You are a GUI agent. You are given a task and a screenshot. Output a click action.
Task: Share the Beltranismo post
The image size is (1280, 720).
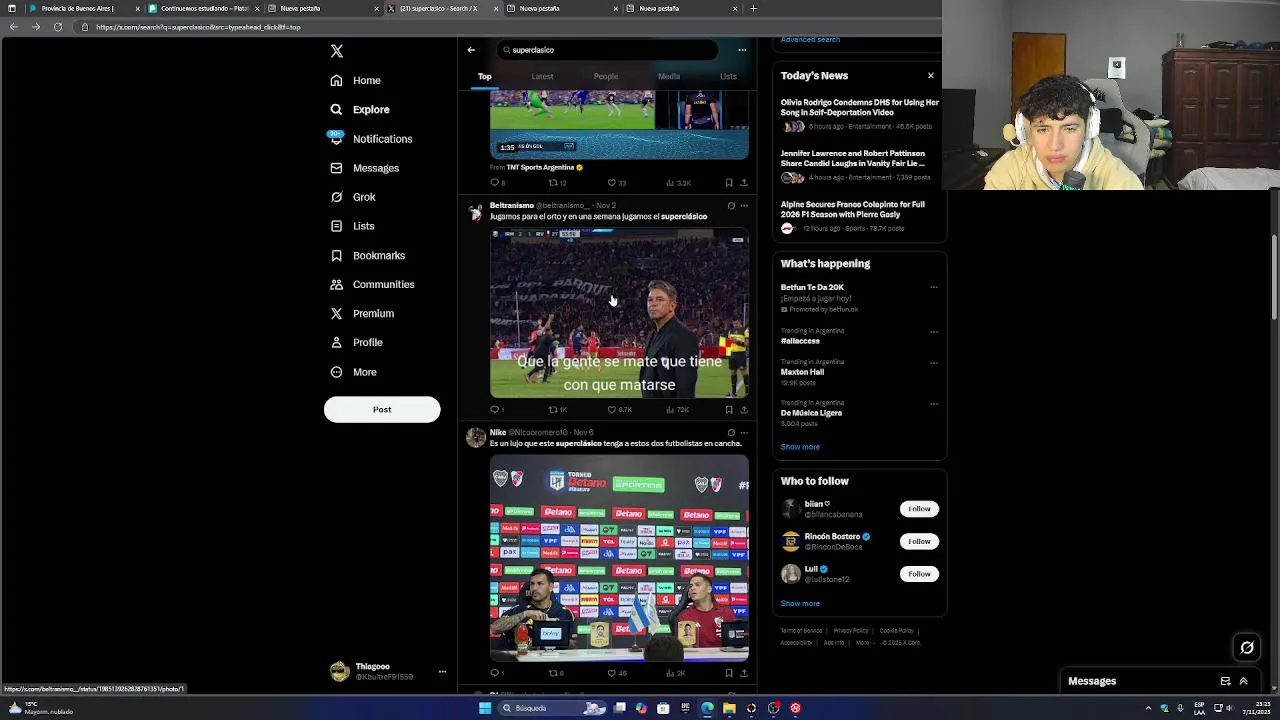tap(743, 409)
